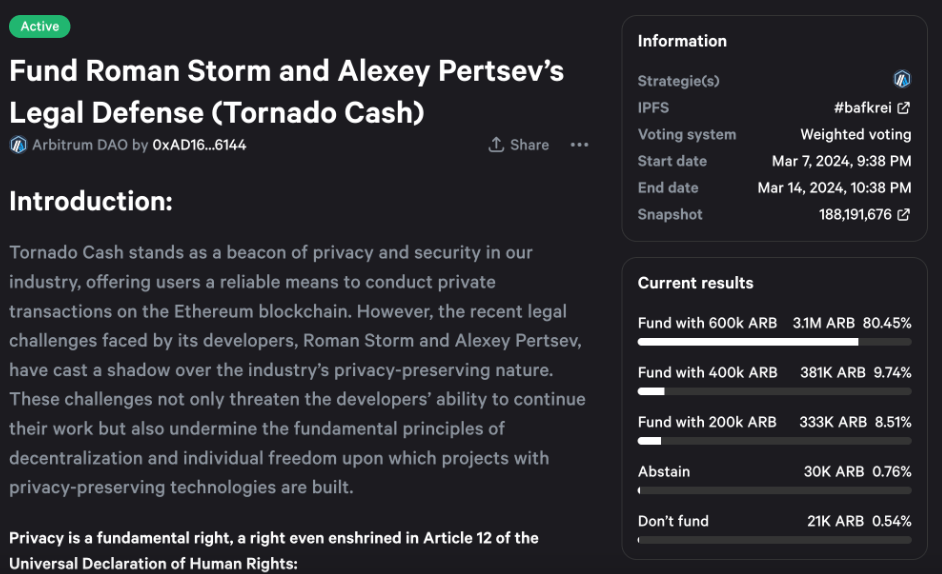Click the Fund with 400k ARB result bar
The width and height of the screenshot is (942, 574).
click(774, 391)
